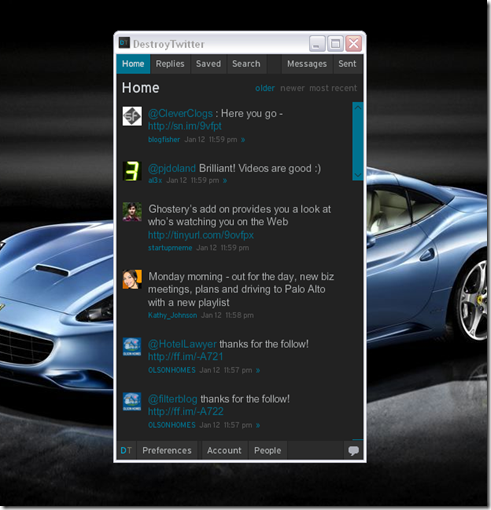Screen dimensions: 491x510
Task: Click the blogfisher username
Action: tap(164, 140)
